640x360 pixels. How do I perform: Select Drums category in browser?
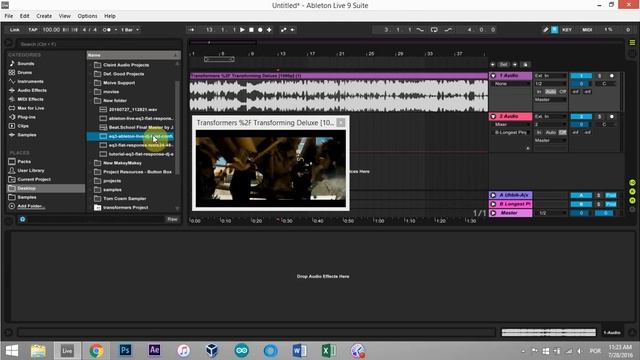point(24,73)
